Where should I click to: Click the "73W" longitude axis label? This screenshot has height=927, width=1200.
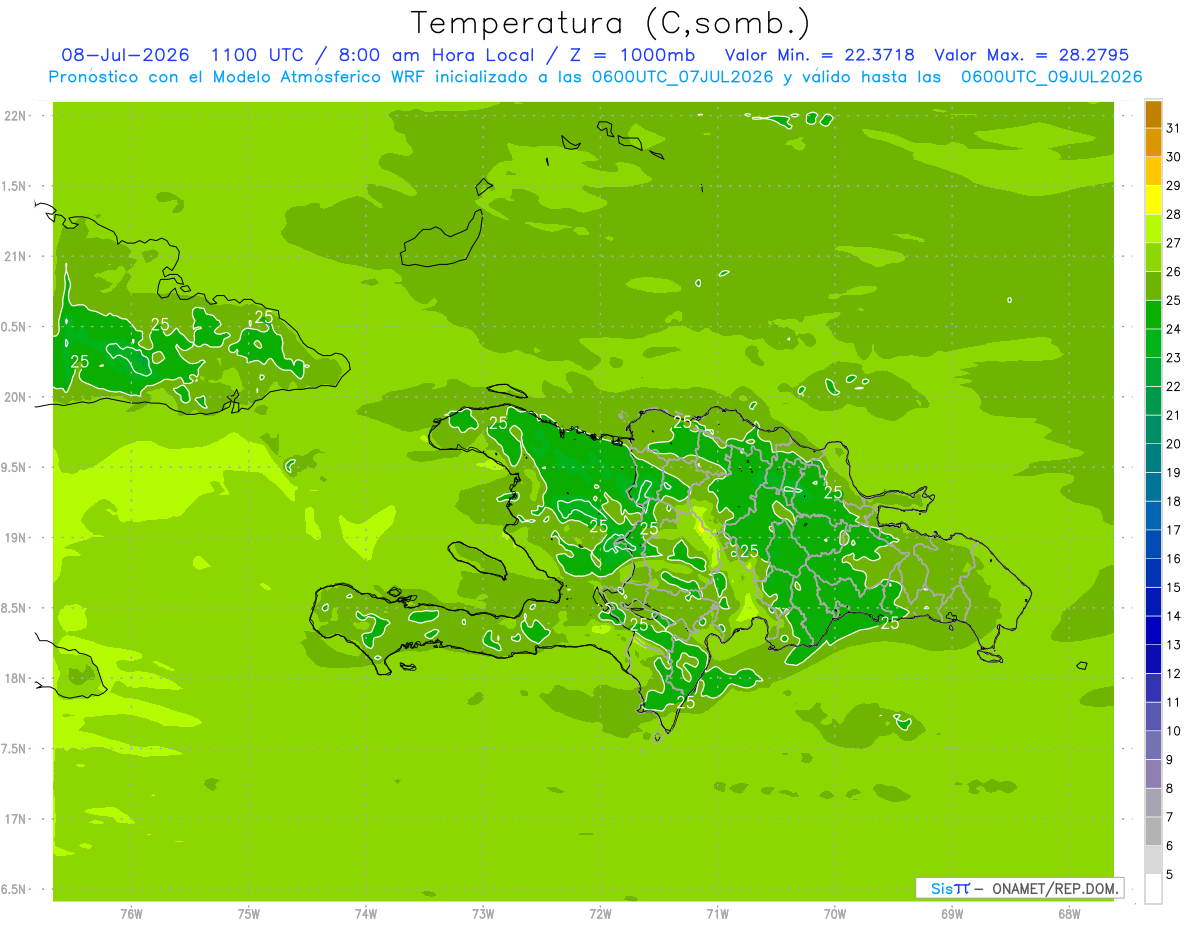click(x=483, y=914)
